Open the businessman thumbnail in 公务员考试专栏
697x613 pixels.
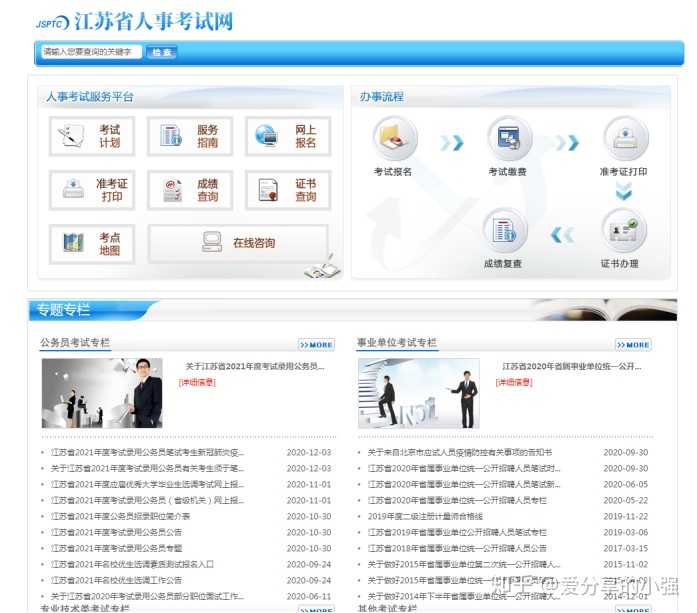click(102, 393)
